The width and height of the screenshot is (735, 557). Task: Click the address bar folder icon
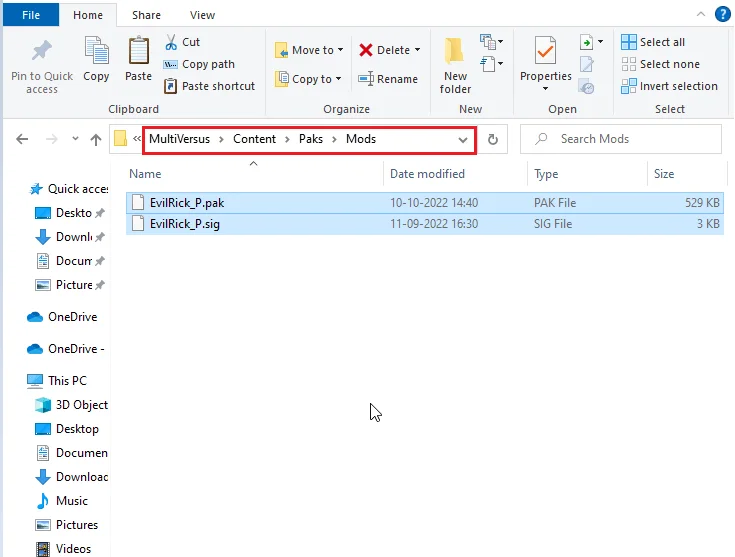(x=120, y=138)
